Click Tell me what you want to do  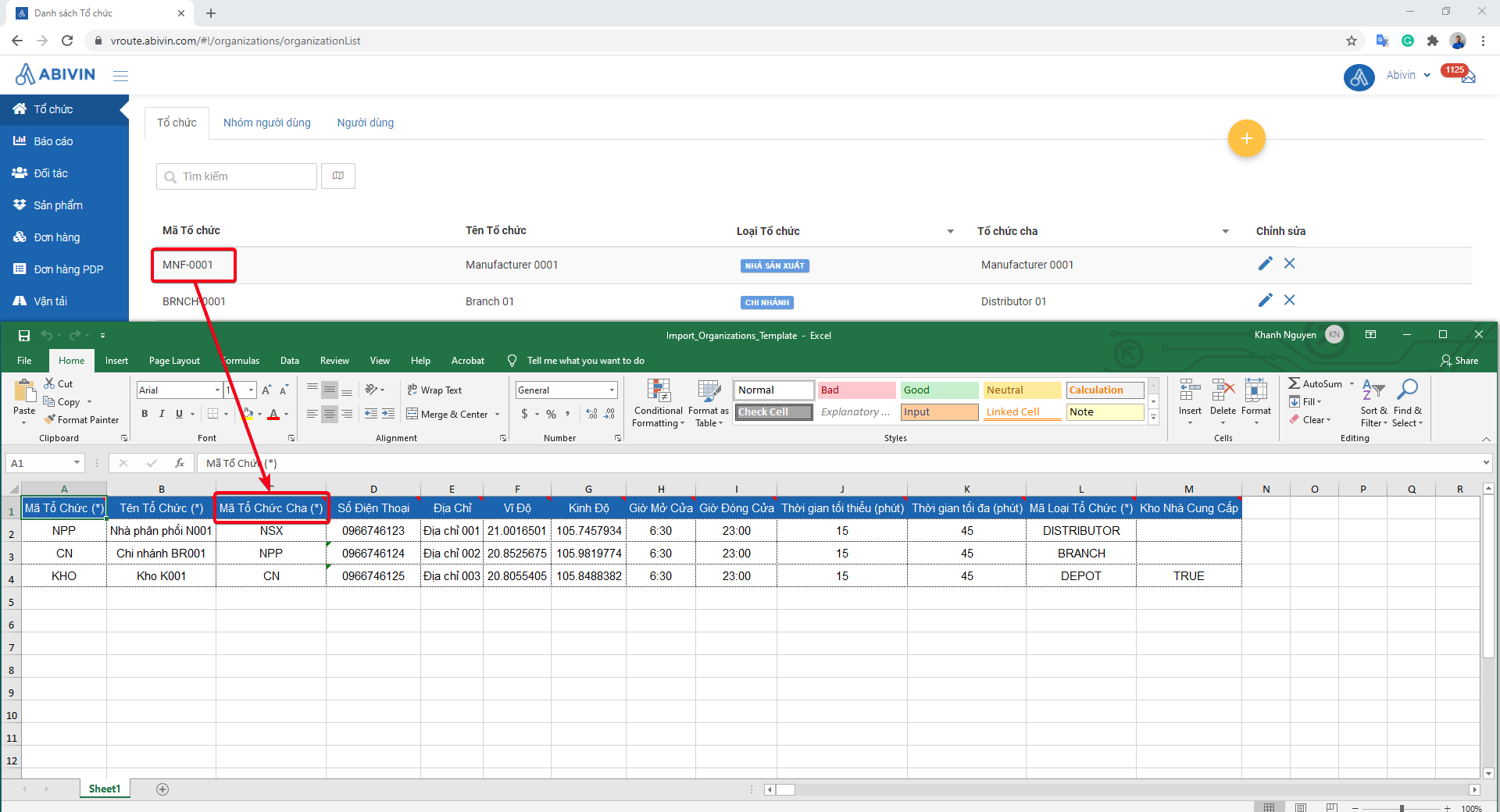point(585,361)
